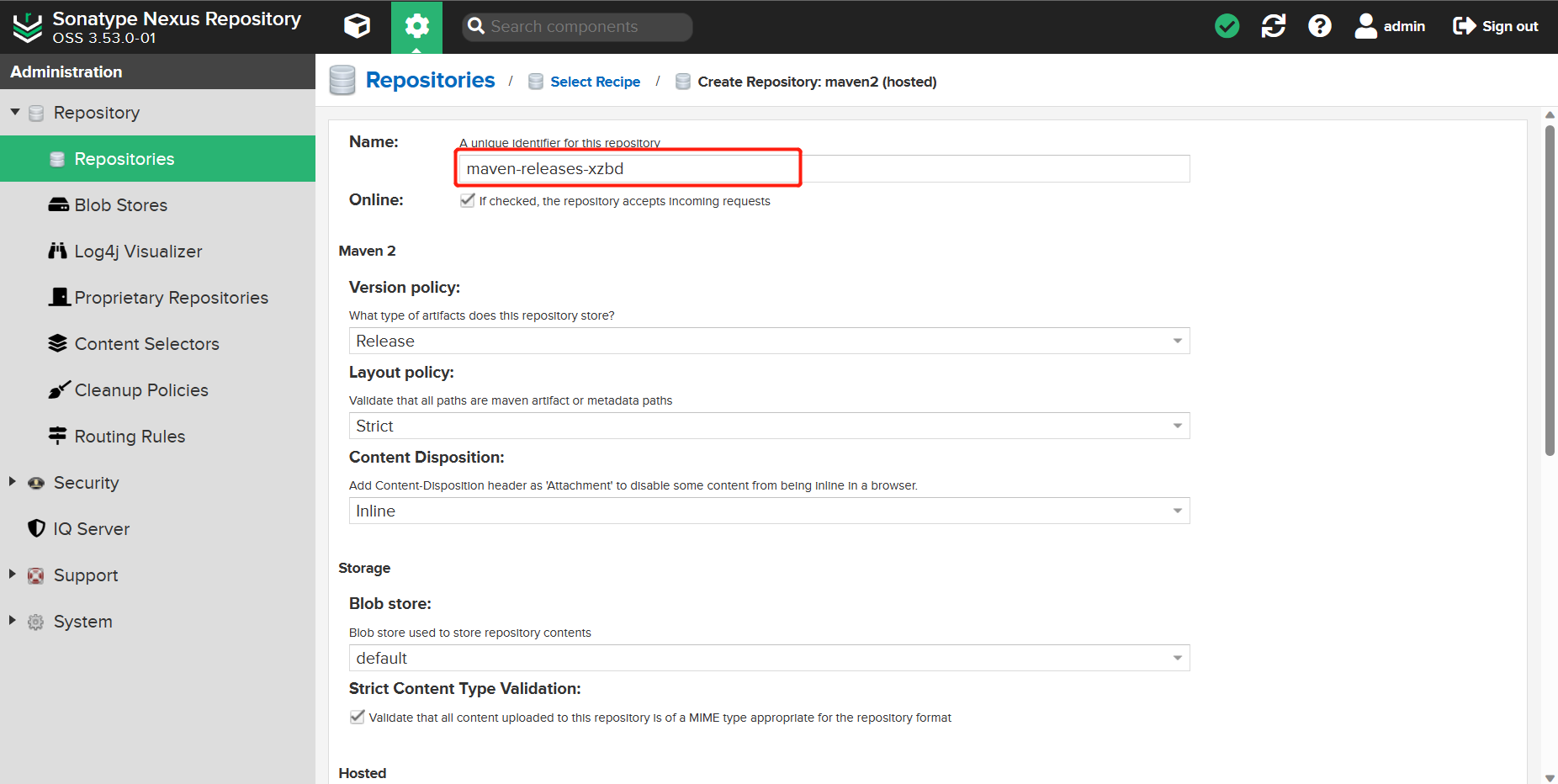Toggle the Online checkbox

[x=468, y=200]
